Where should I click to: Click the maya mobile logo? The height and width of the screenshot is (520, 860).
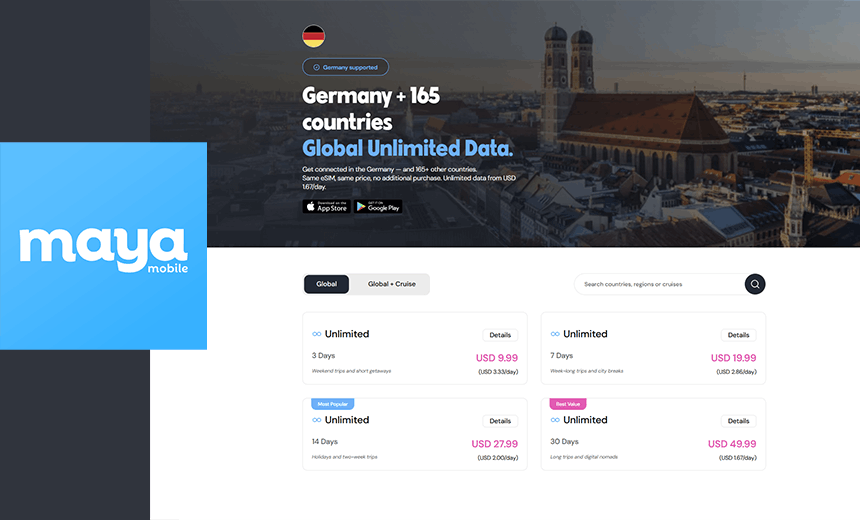pos(104,246)
